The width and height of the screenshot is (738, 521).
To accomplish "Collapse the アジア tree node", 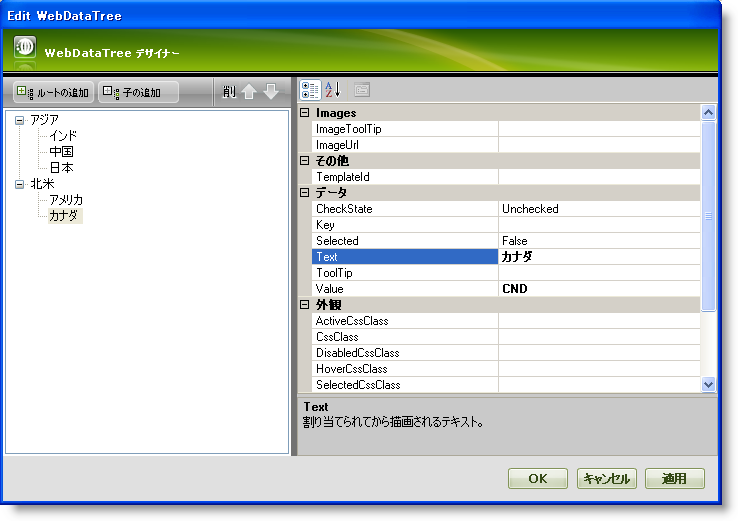I will (19, 120).
